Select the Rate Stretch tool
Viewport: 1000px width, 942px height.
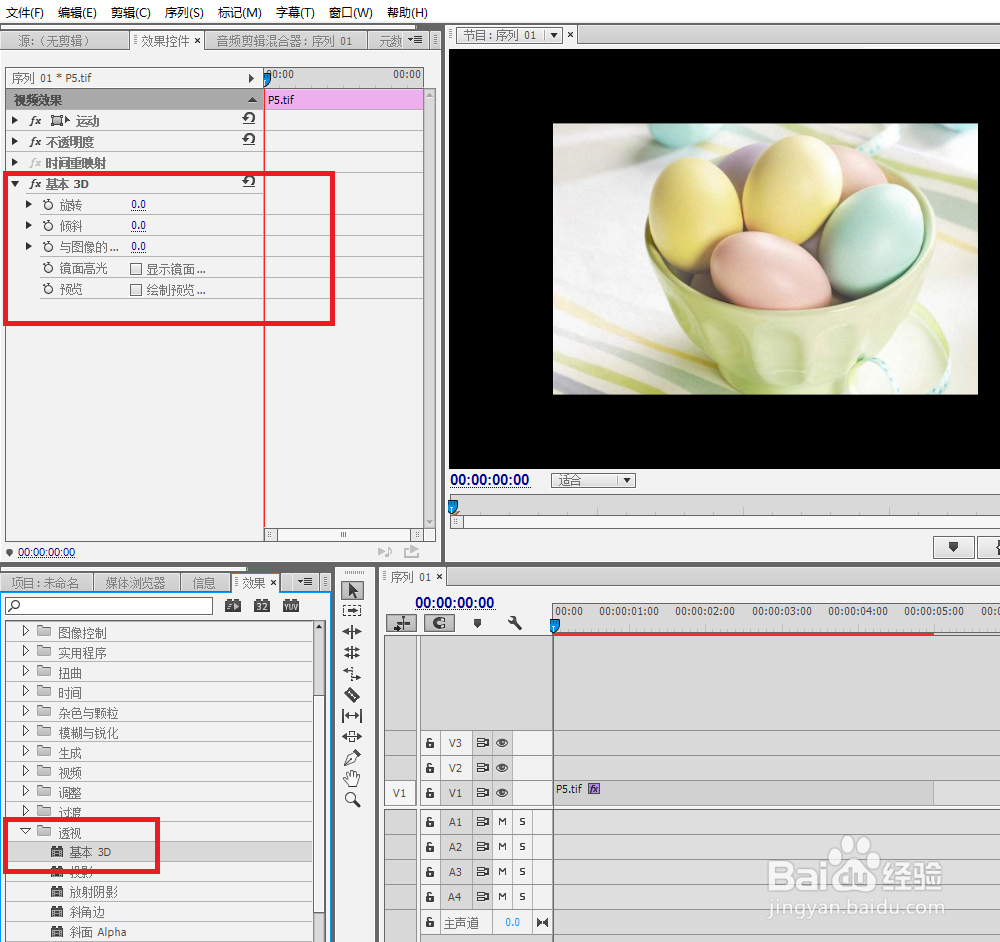click(x=352, y=673)
